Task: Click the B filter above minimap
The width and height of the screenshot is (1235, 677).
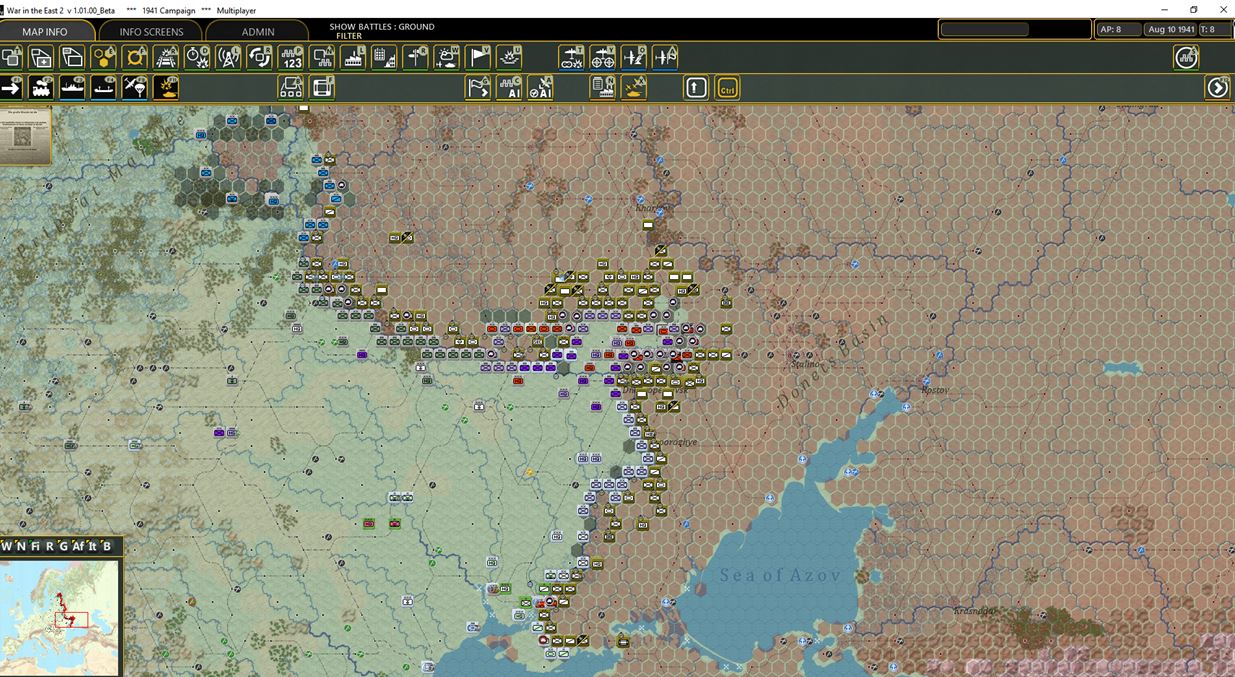Action: (107, 546)
